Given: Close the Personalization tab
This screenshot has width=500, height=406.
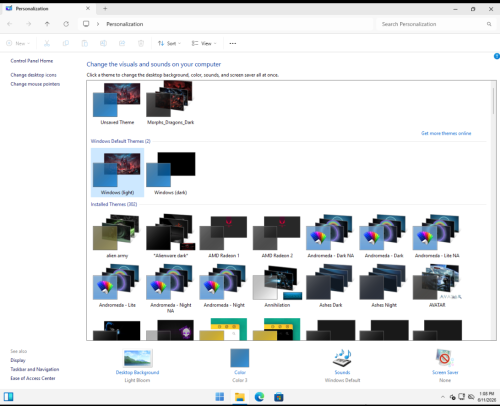Looking at the screenshot, I should click(x=88, y=8).
